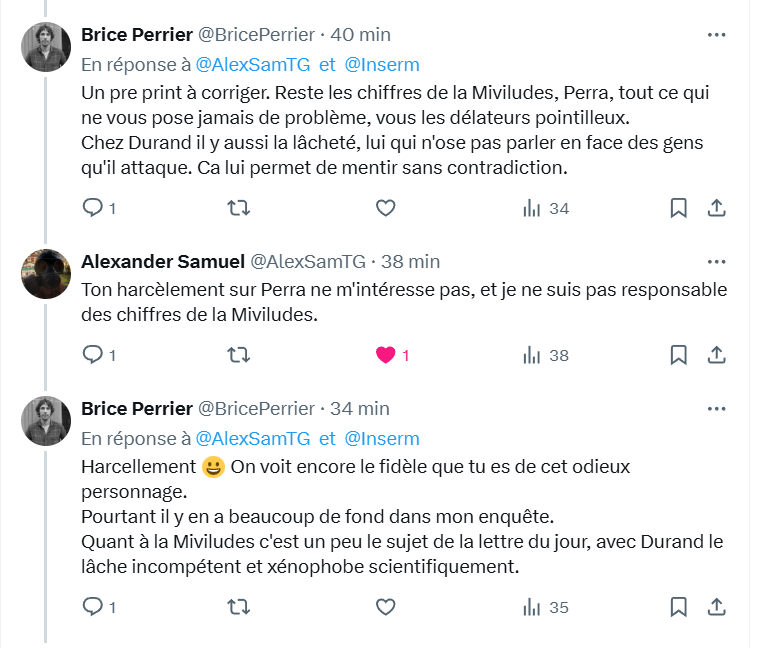Click Alexander Samuel's display name
This screenshot has height=648, width=777.
162,261
